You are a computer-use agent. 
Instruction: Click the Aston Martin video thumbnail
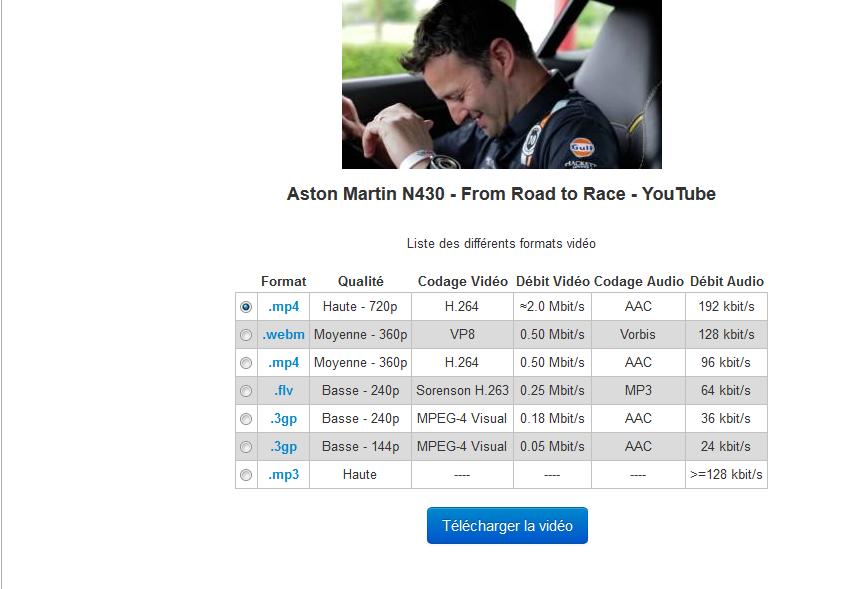pos(502,84)
